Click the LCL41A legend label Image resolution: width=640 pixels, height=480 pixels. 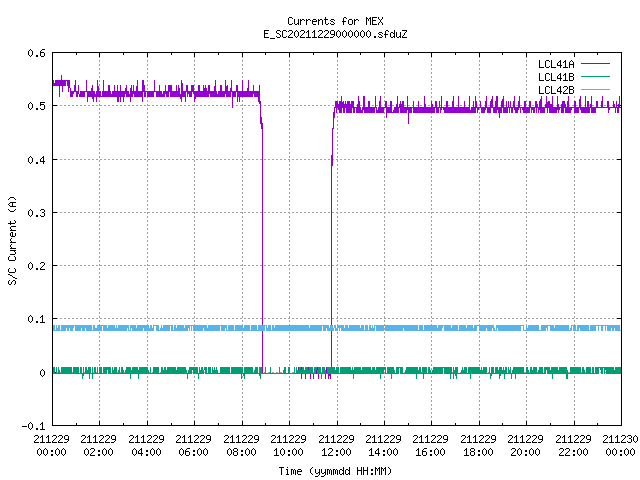(556, 64)
